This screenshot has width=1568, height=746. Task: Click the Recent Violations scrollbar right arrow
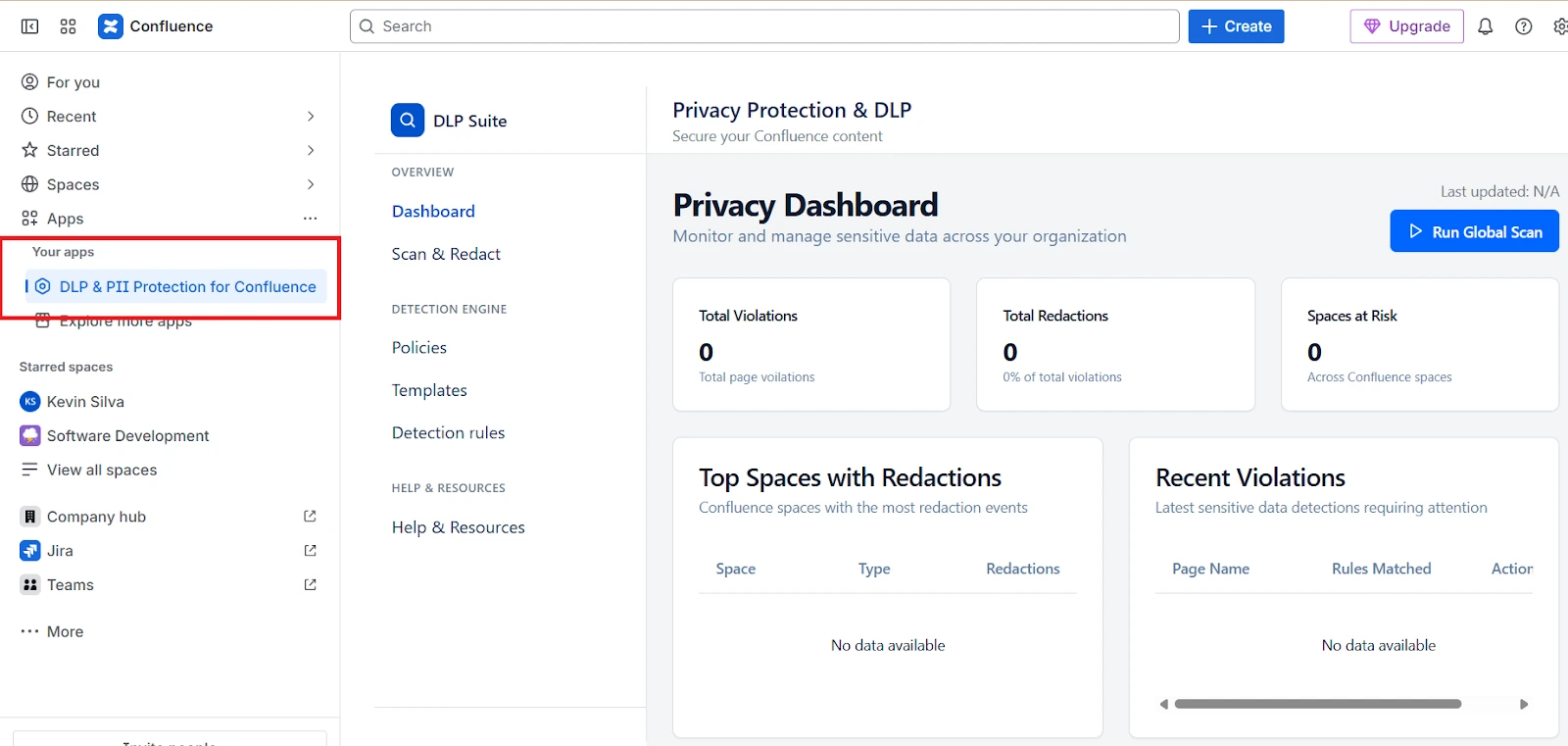(x=1524, y=704)
